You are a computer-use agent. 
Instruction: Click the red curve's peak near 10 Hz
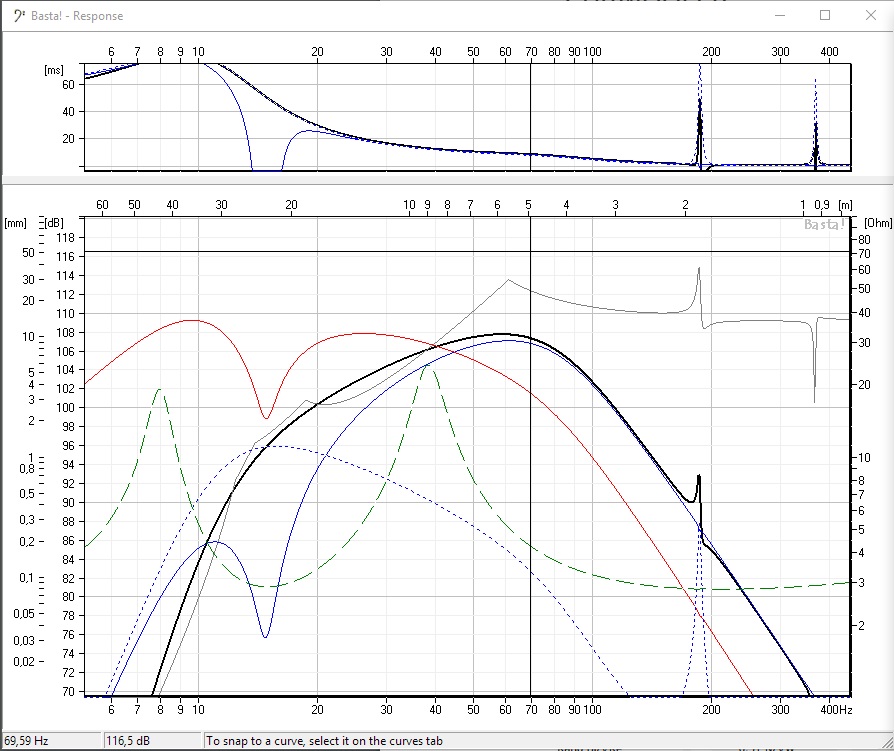(192, 320)
